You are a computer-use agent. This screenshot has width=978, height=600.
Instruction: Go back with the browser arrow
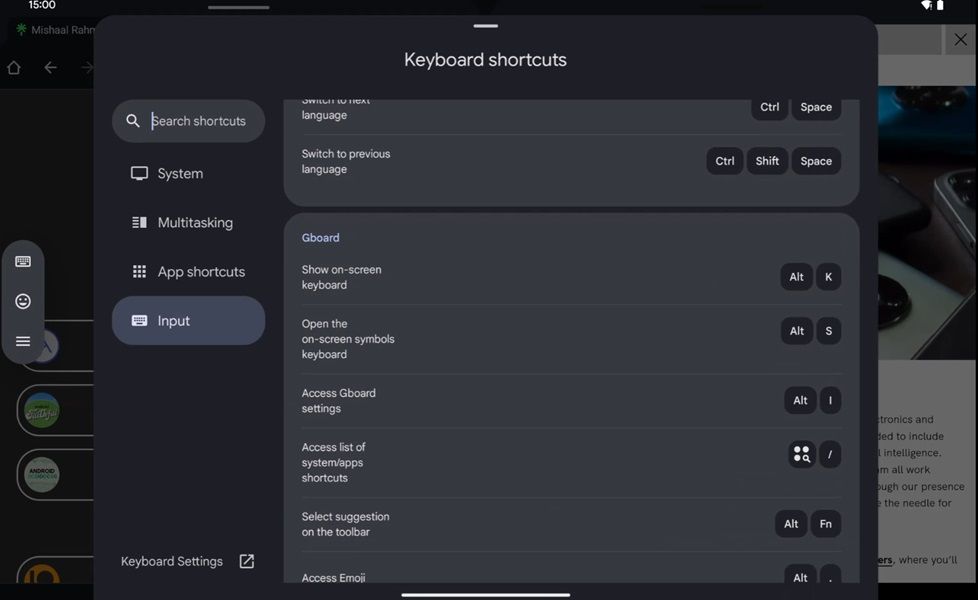point(51,67)
